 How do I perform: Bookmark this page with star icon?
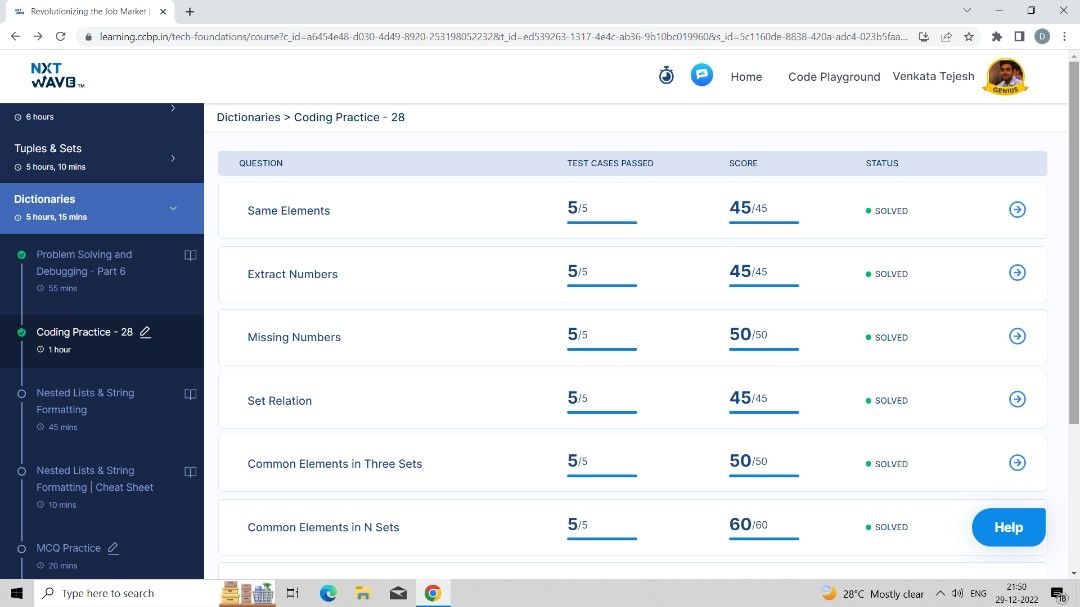coord(969,37)
